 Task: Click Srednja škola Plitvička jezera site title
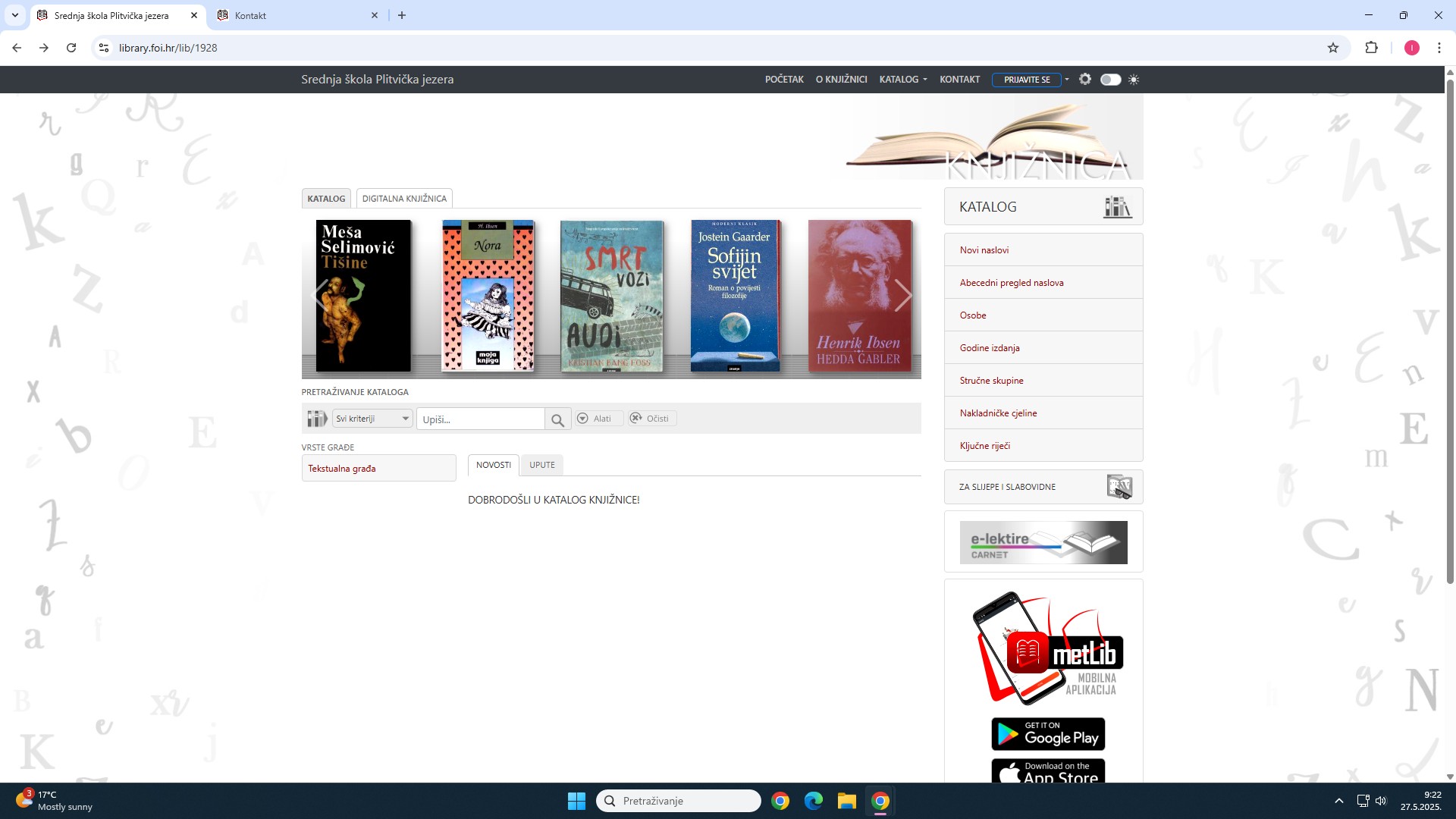[377, 80]
